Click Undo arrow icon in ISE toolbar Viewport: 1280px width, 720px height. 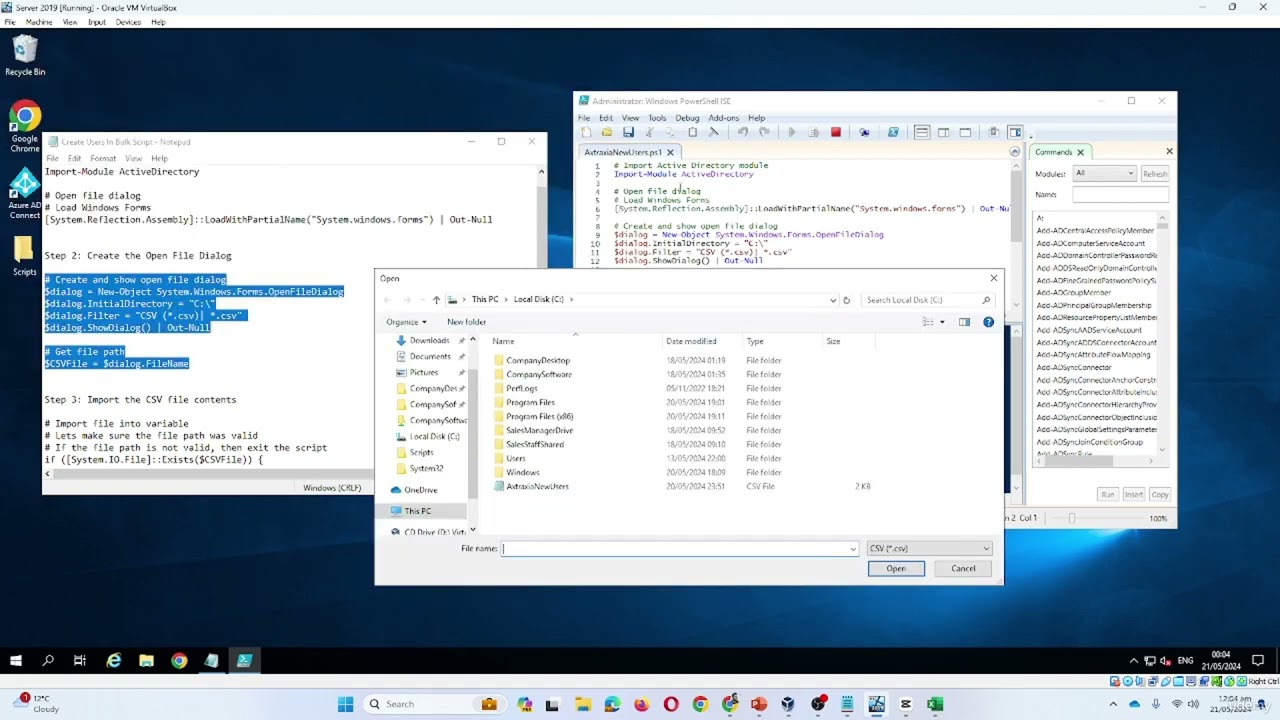[743, 132]
